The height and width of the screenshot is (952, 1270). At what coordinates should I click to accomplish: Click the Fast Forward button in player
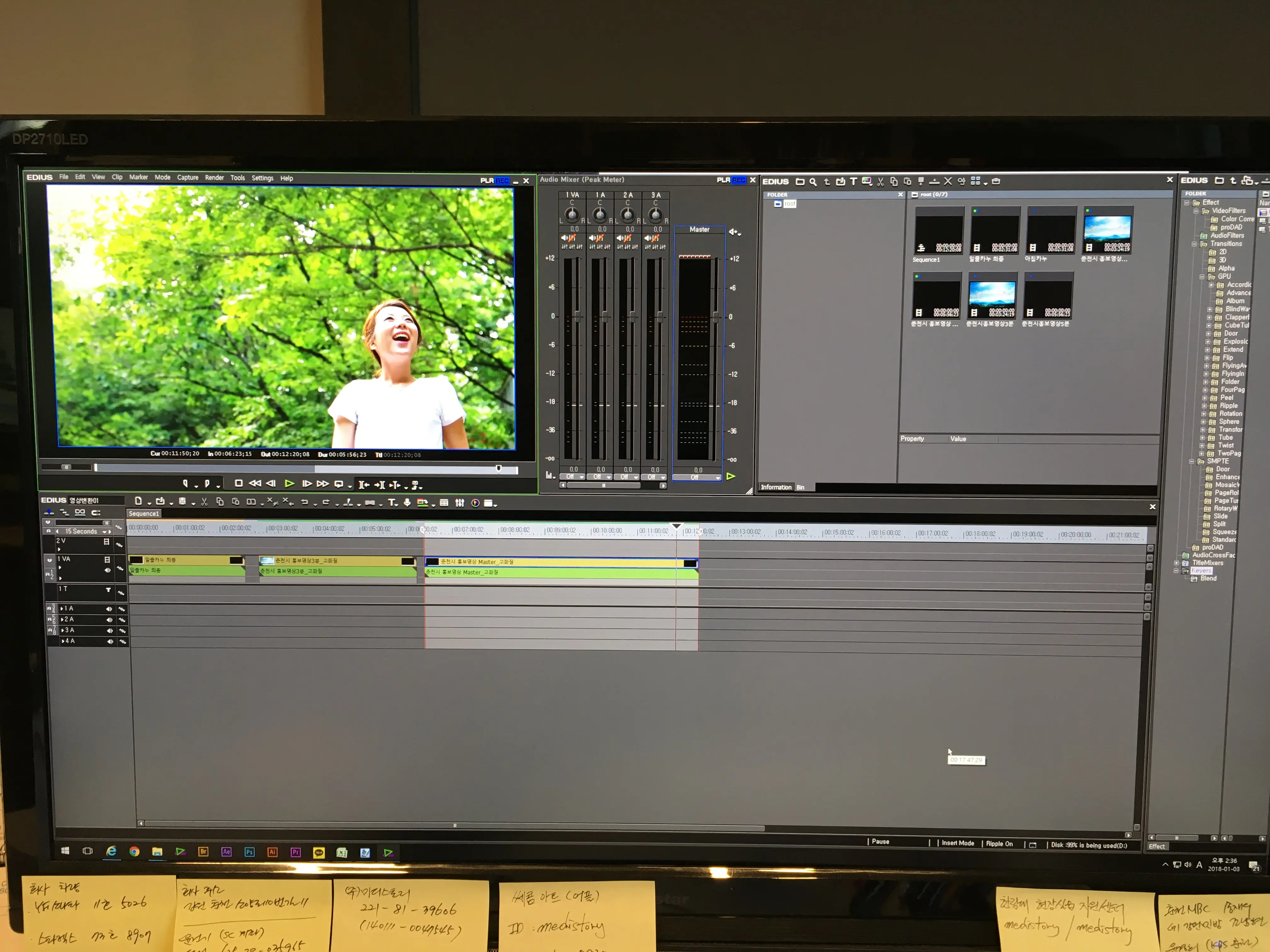pyautogui.click(x=323, y=484)
